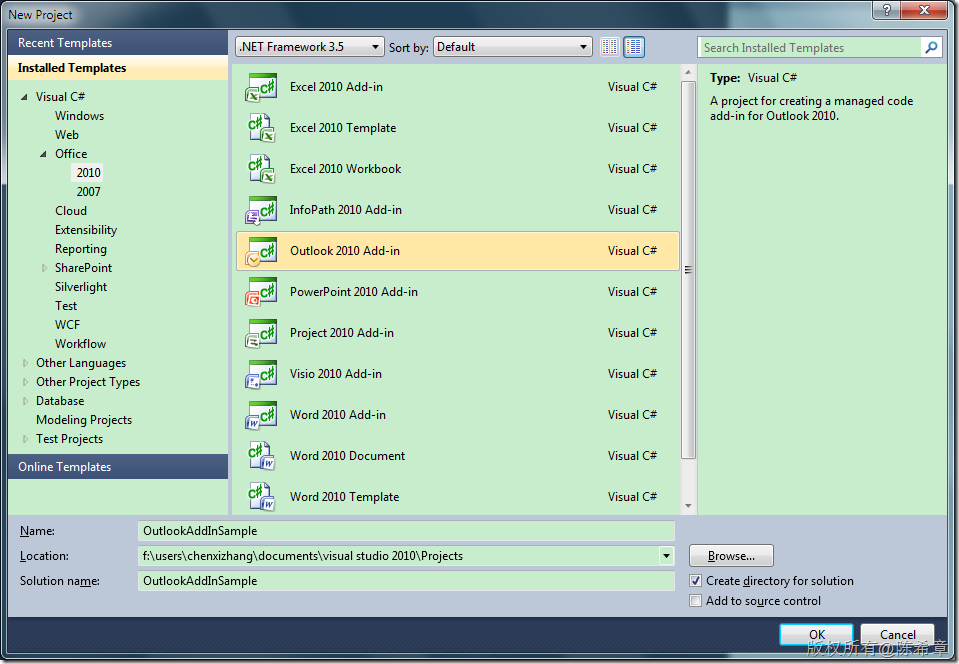This screenshot has width=959, height=664.
Task: Click the Word 2010 Add-in icon
Action: point(261,415)
